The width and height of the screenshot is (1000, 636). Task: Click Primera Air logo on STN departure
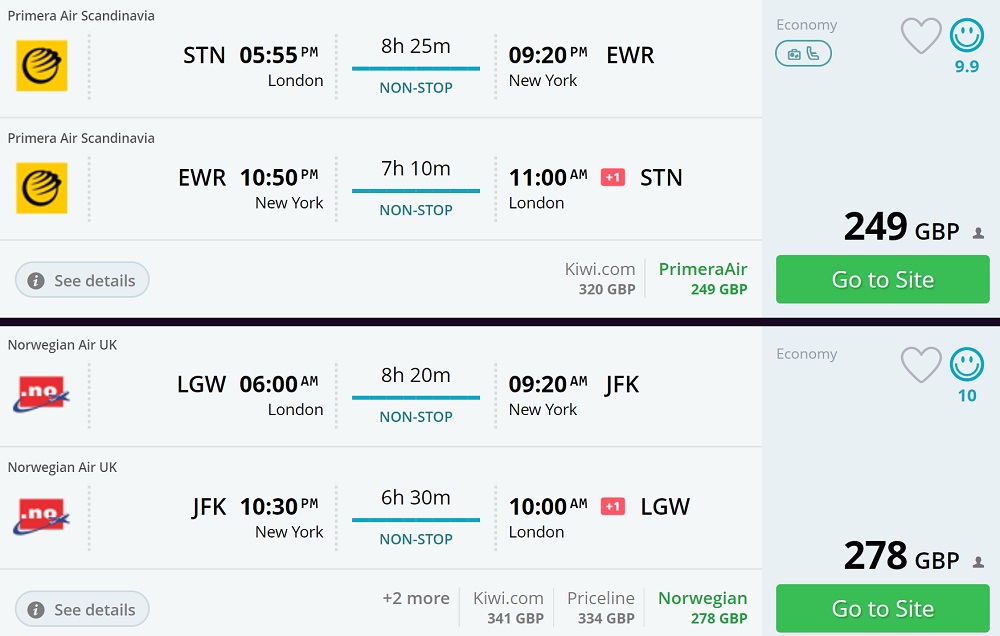[x=42, y=66]
